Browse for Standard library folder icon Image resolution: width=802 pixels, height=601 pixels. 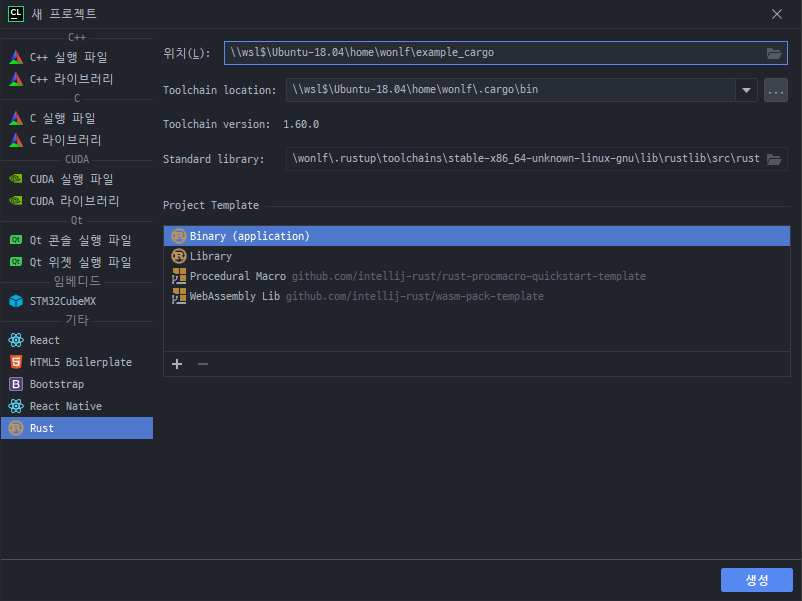click(x=774, y=160)
